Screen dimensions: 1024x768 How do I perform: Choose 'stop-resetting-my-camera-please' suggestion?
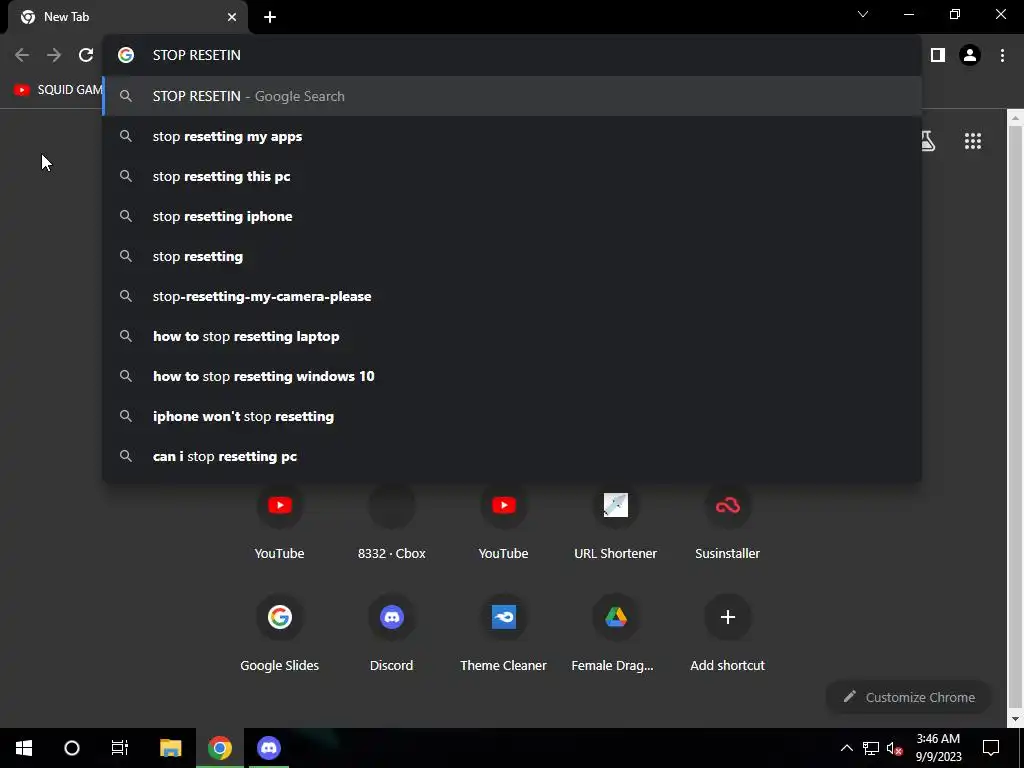pos(512,296)
